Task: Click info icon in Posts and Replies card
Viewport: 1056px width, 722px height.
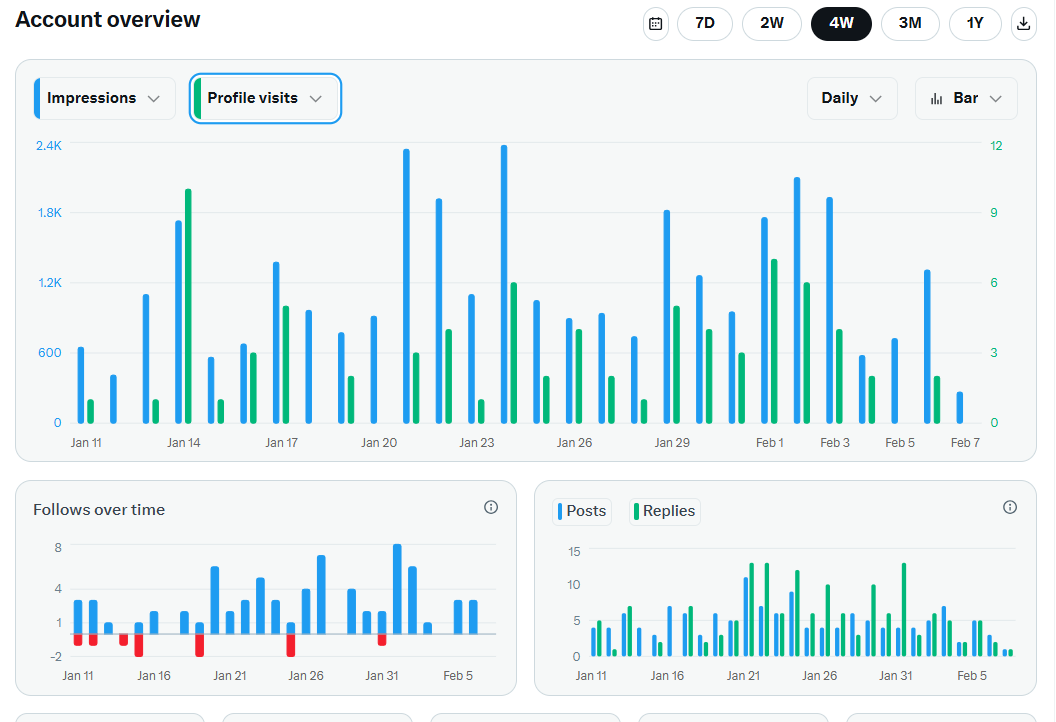Action: point(1010,507)
